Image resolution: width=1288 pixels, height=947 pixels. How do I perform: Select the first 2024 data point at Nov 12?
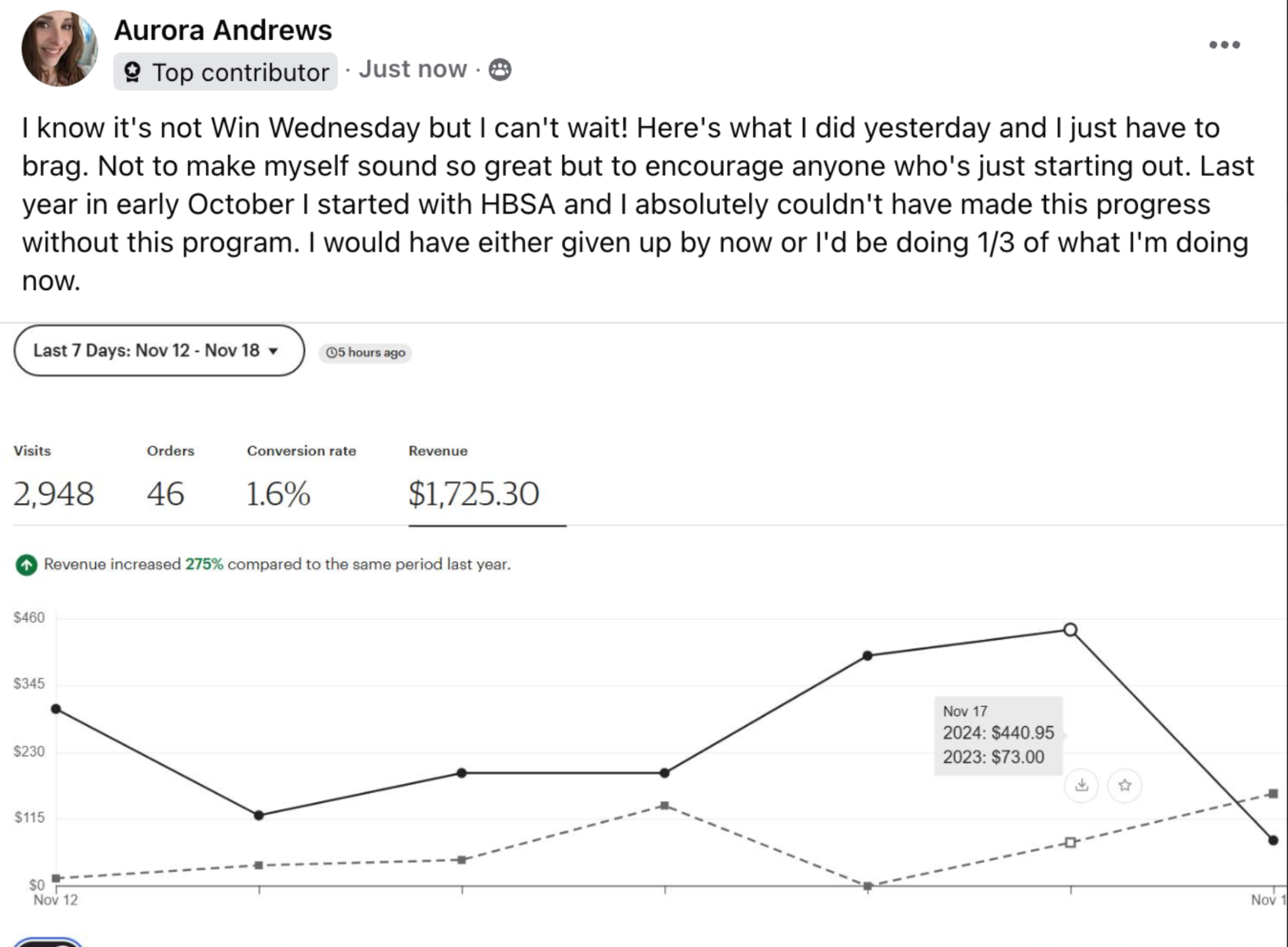pos(56,709)
